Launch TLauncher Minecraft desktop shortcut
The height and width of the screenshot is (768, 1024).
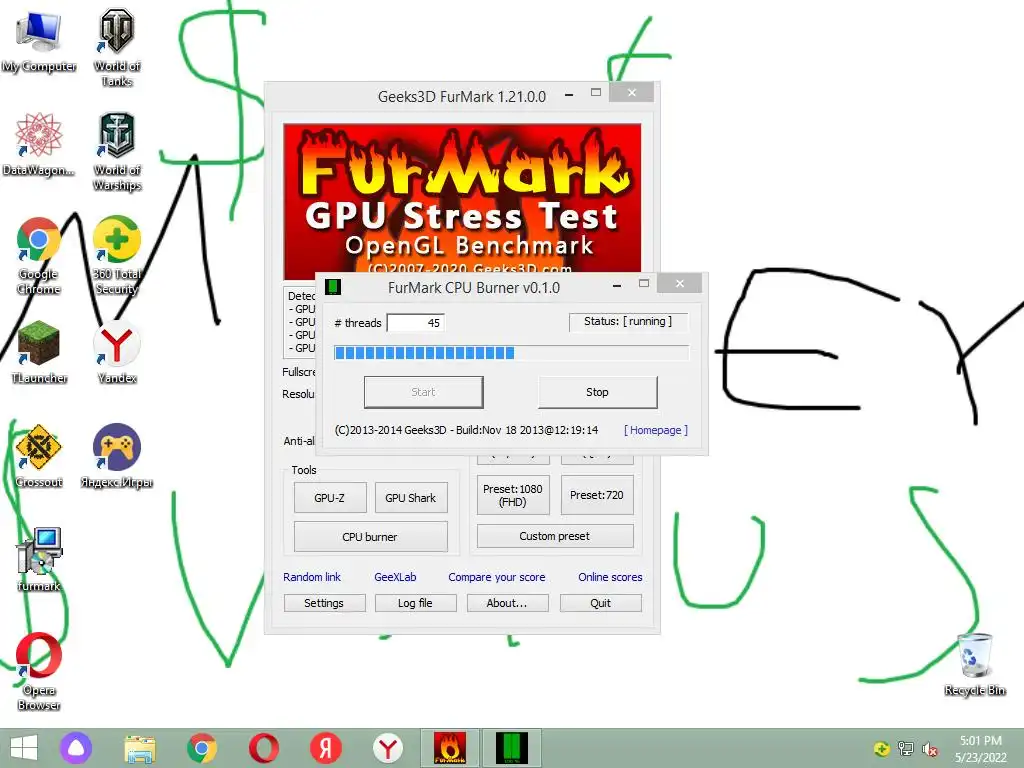(x=39, y=351)
